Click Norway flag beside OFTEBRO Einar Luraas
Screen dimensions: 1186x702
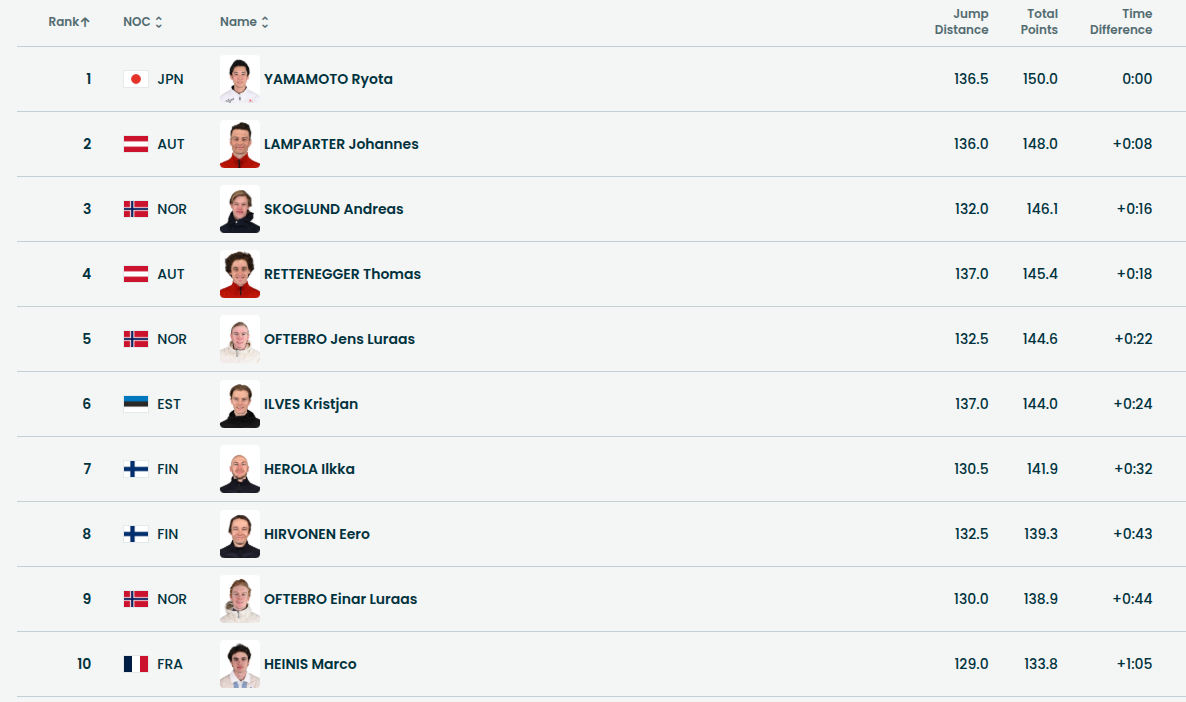pos(136,599)
